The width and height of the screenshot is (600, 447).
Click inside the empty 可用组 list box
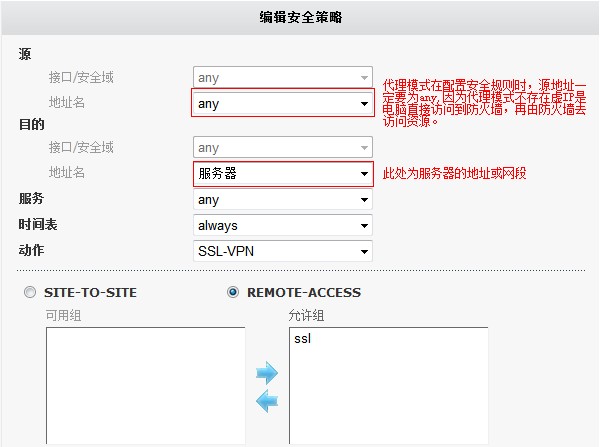pos(145,386)
